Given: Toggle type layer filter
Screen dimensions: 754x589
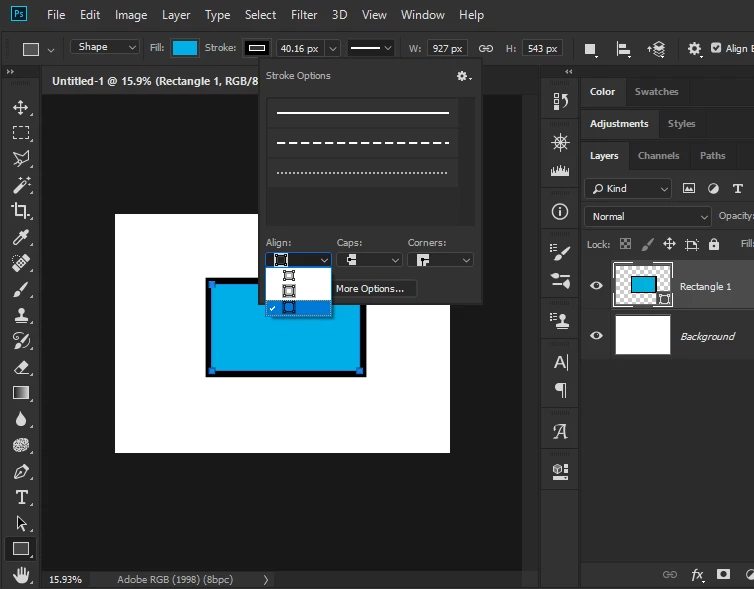Looking at the screenshot, I should [x=738, y=188].
